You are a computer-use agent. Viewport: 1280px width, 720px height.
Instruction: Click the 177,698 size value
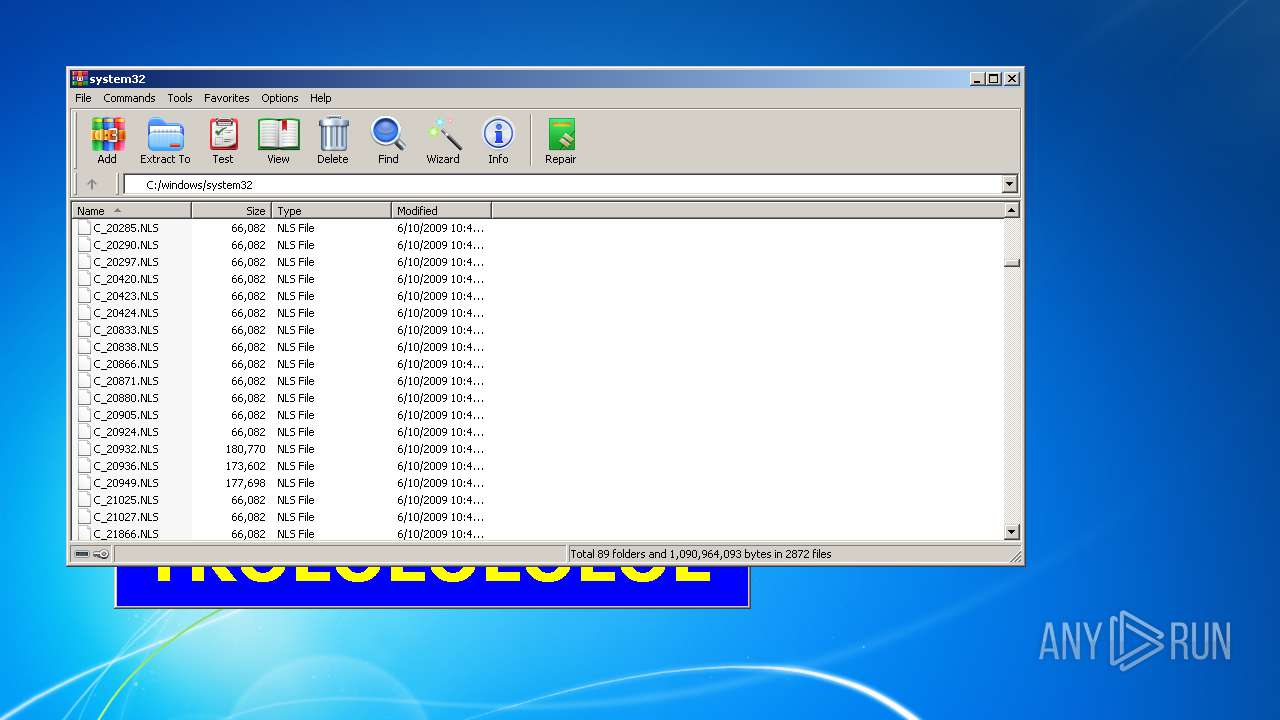click(x=245, y=483)
